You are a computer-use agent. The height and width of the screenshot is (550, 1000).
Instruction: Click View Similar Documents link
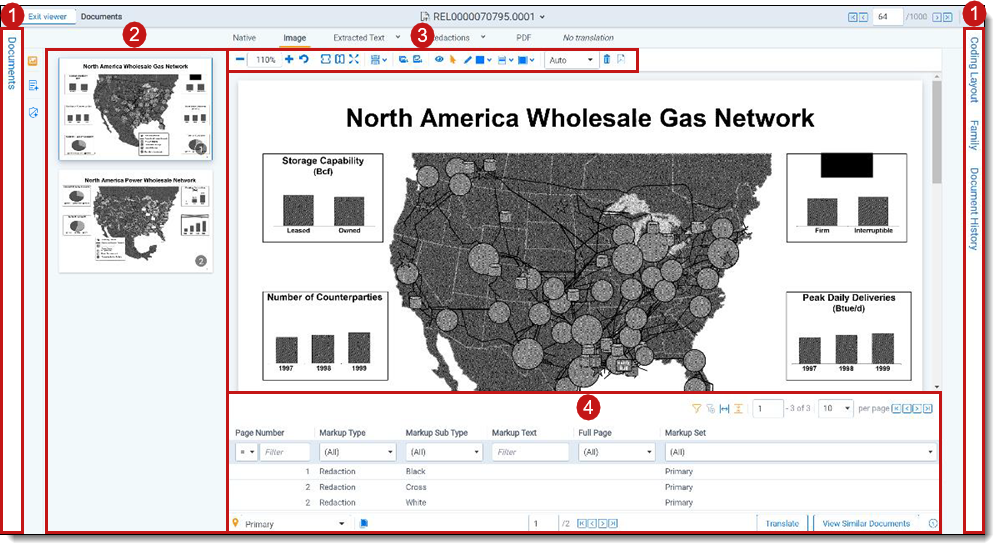(x=866, y=524)
